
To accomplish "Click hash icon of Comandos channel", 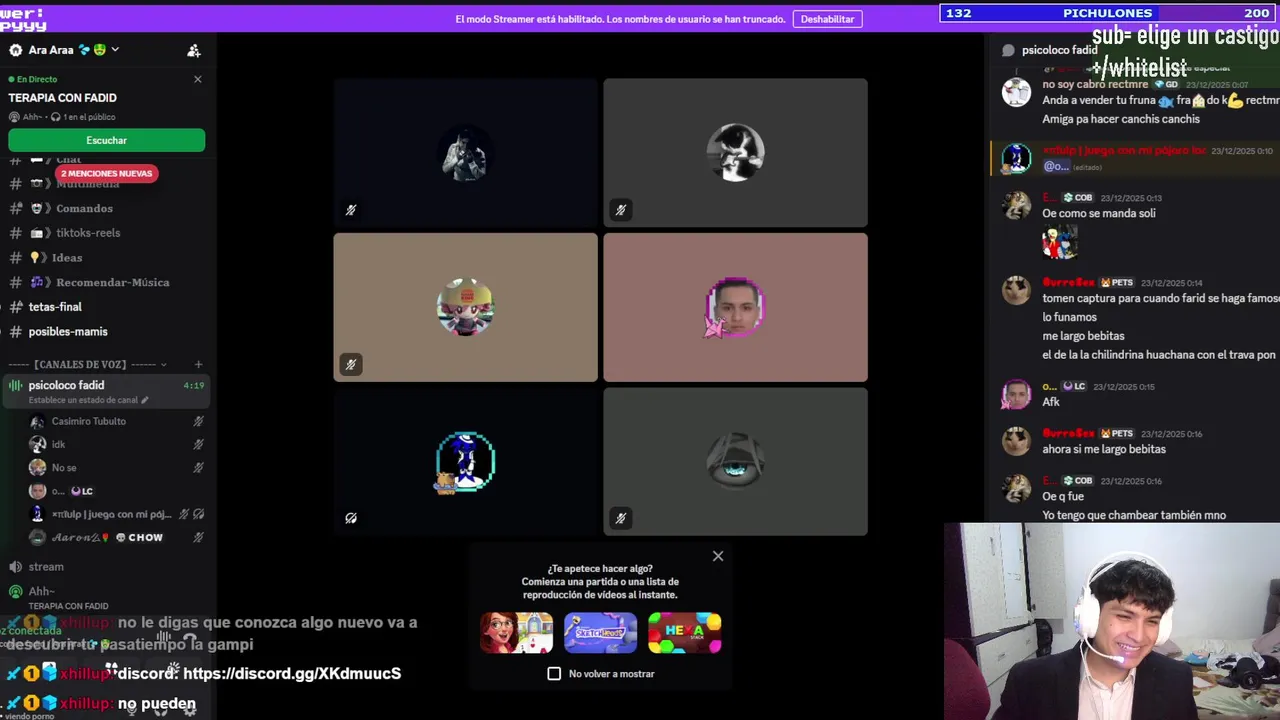I will tap(15, 209).
